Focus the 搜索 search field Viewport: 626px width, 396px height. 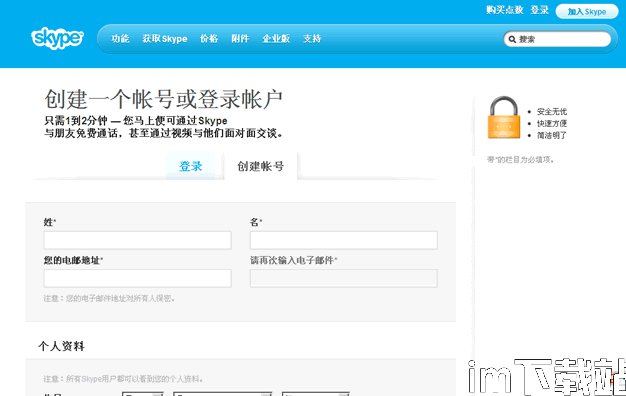point(557,39)
